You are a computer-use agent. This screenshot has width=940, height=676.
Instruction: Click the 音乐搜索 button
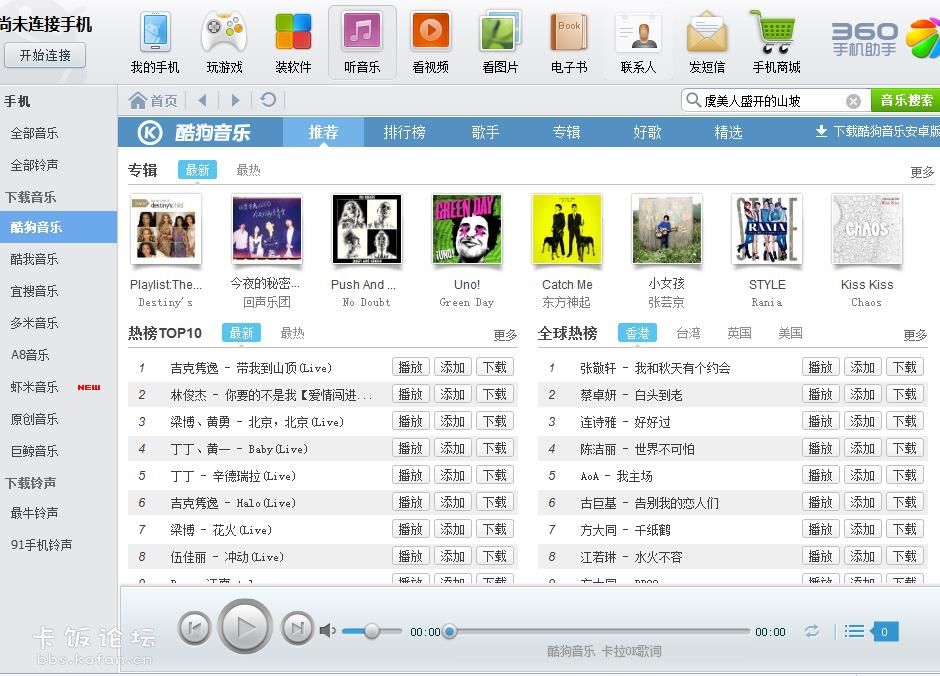[906, 101]
